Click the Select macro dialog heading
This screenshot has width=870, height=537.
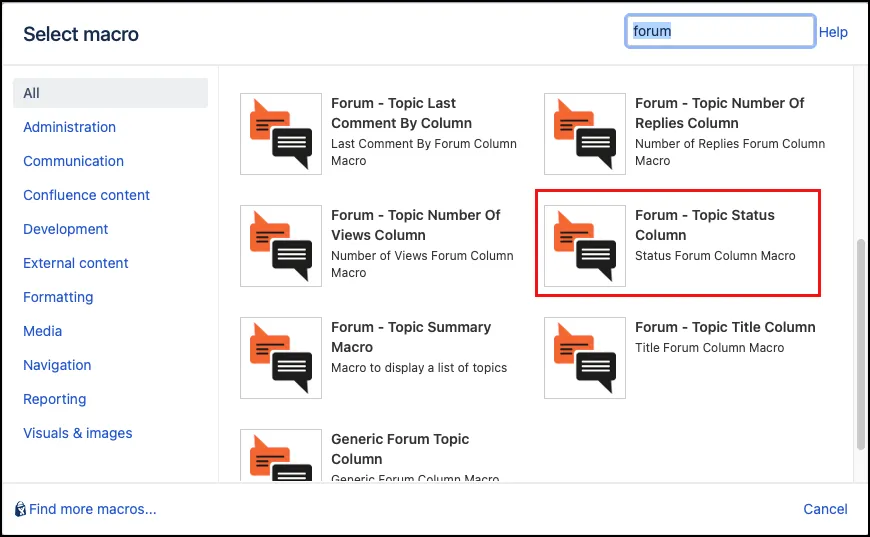tap(81, 34)
